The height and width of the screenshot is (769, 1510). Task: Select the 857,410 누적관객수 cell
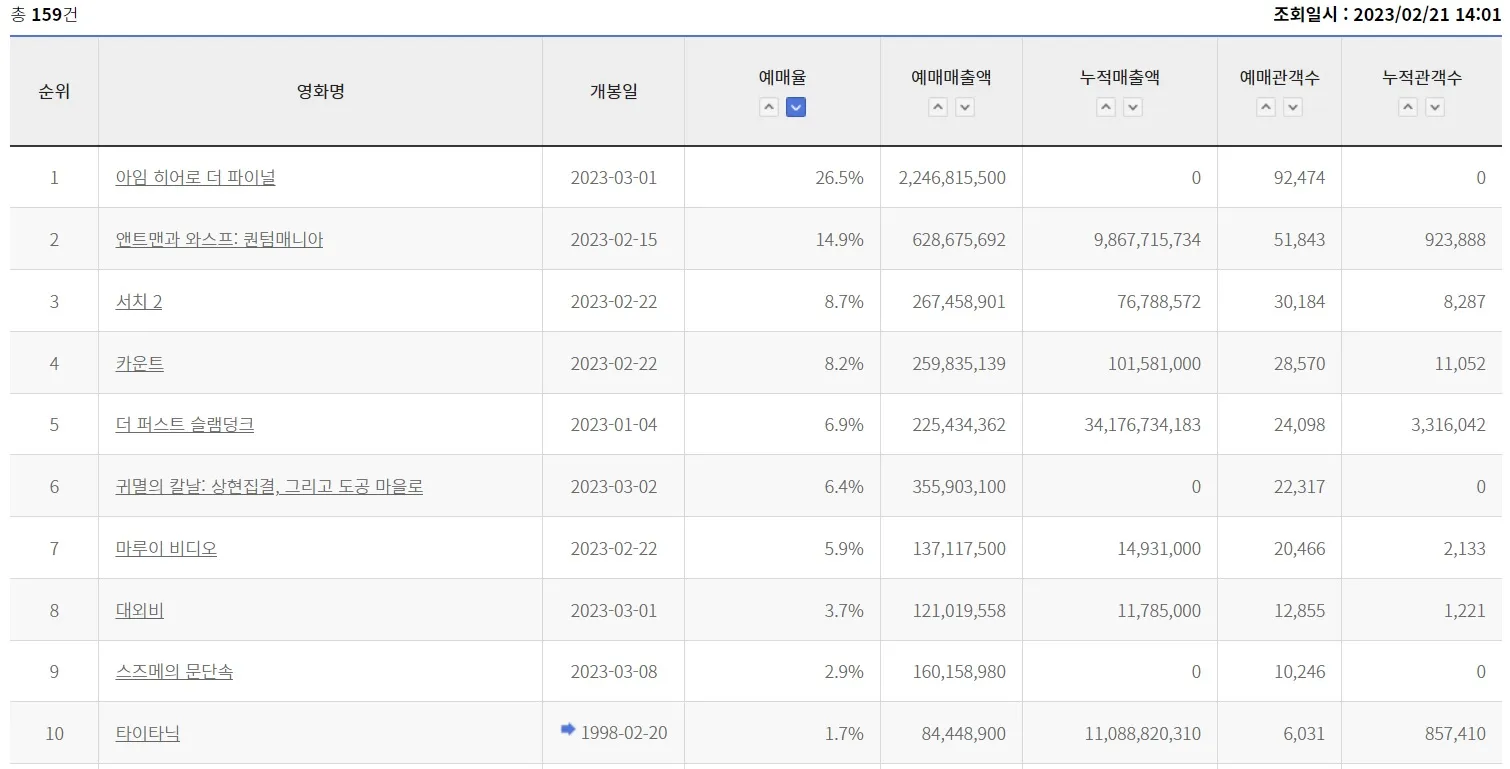point(1422,734)
